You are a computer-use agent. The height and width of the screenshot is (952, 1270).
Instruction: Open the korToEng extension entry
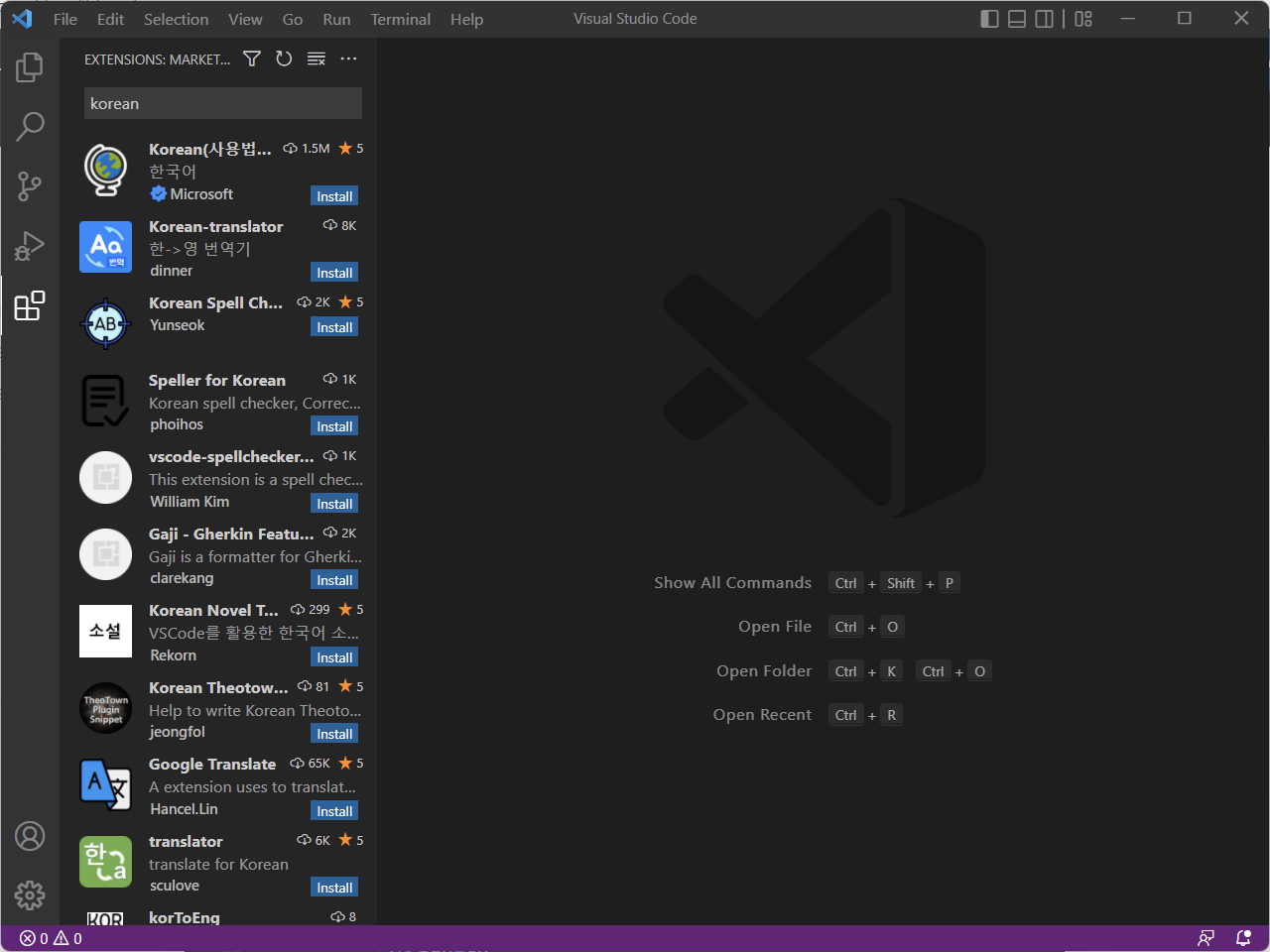pyautogui.click(x=218, y=917)
